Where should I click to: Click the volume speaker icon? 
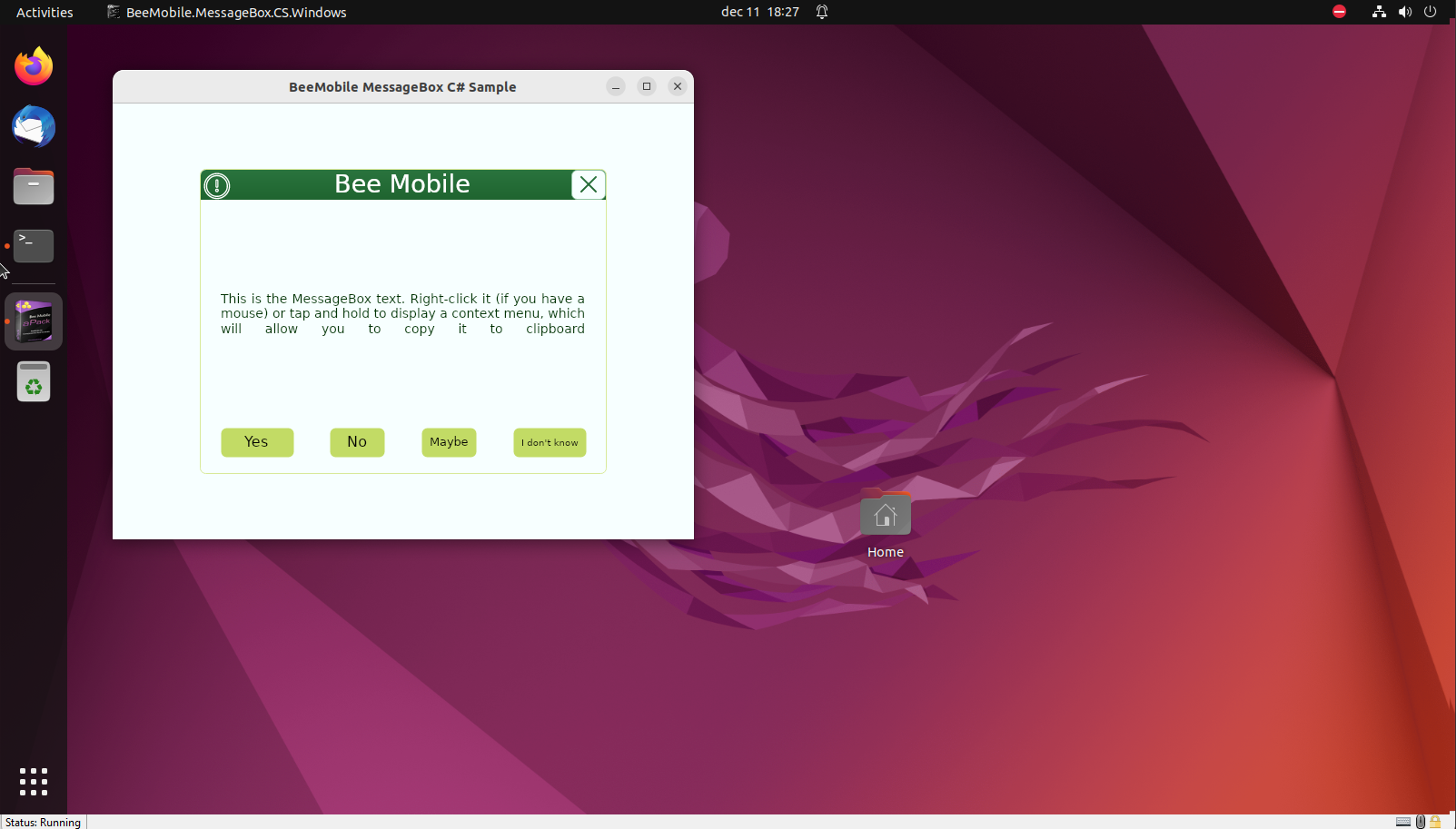(x=1405, y=12)
